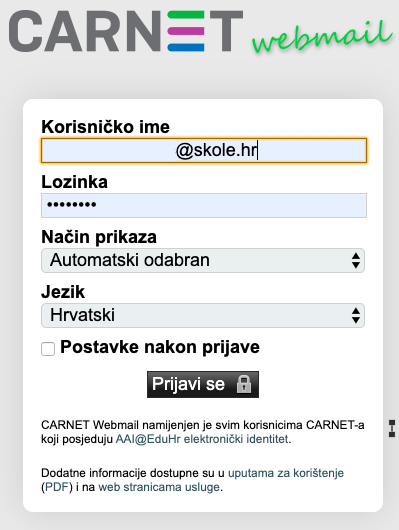Click the Postavke nakon prijave label
The height and width of the screenshot is (530, 399).
tap(160, 347)
